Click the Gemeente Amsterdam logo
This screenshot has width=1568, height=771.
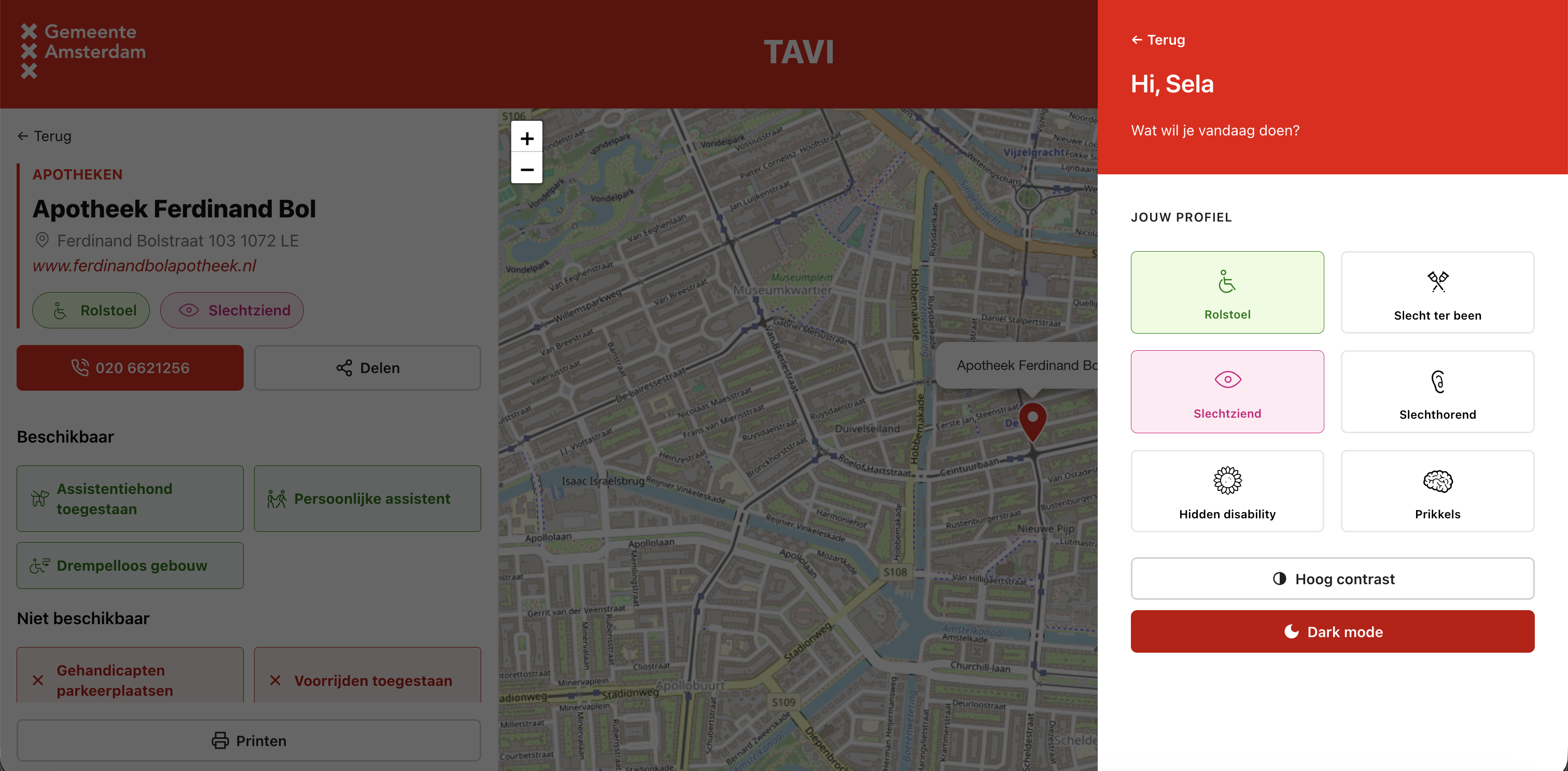point(83,51)
